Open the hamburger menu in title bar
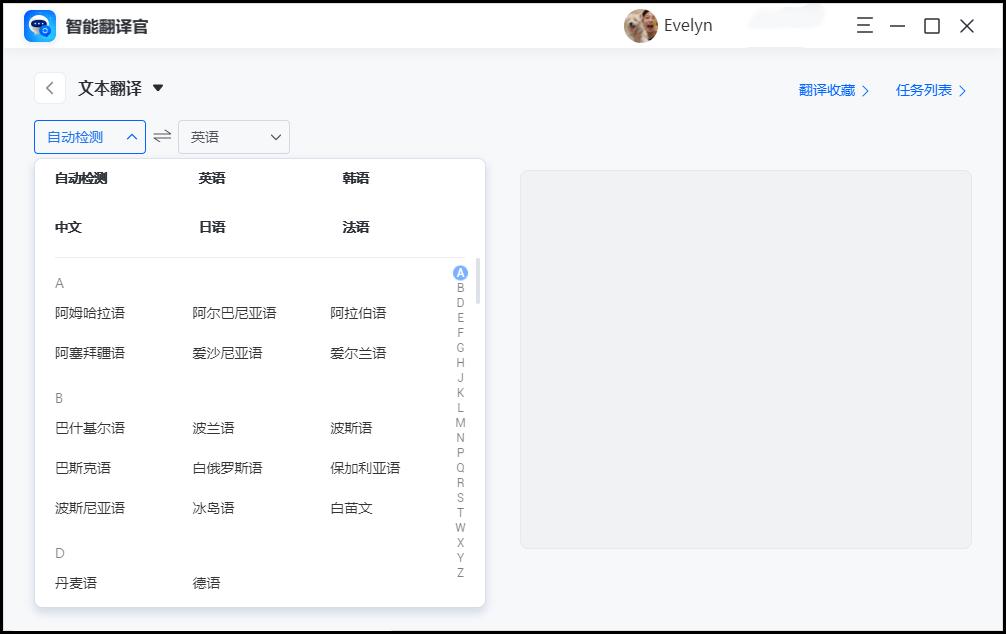This screenshot has width=1006, height=634. pos(864,26)
